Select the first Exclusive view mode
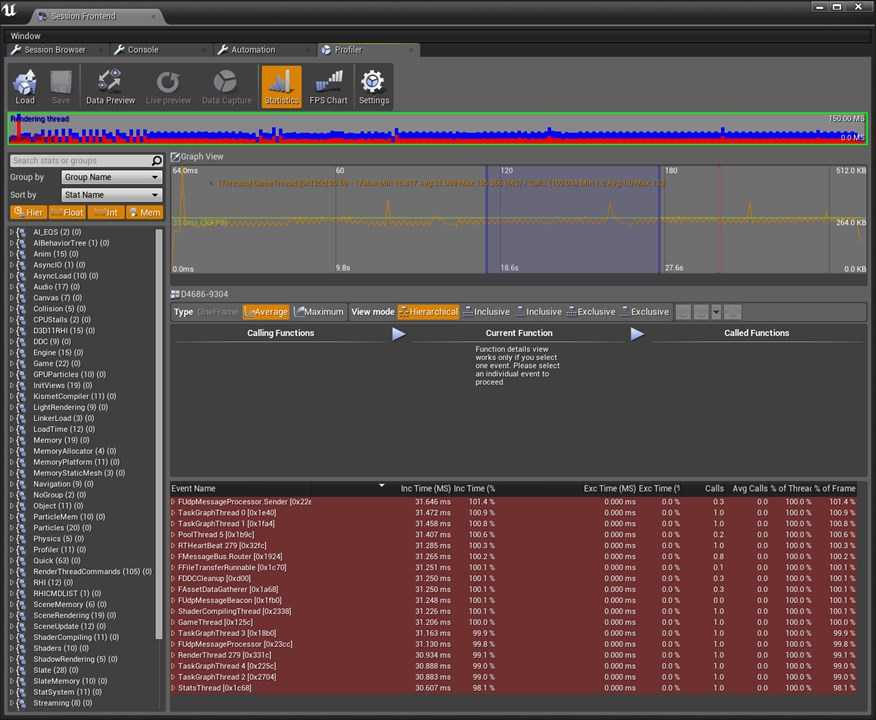The width and height of the screenshot is (876, 720). [591, 312]
